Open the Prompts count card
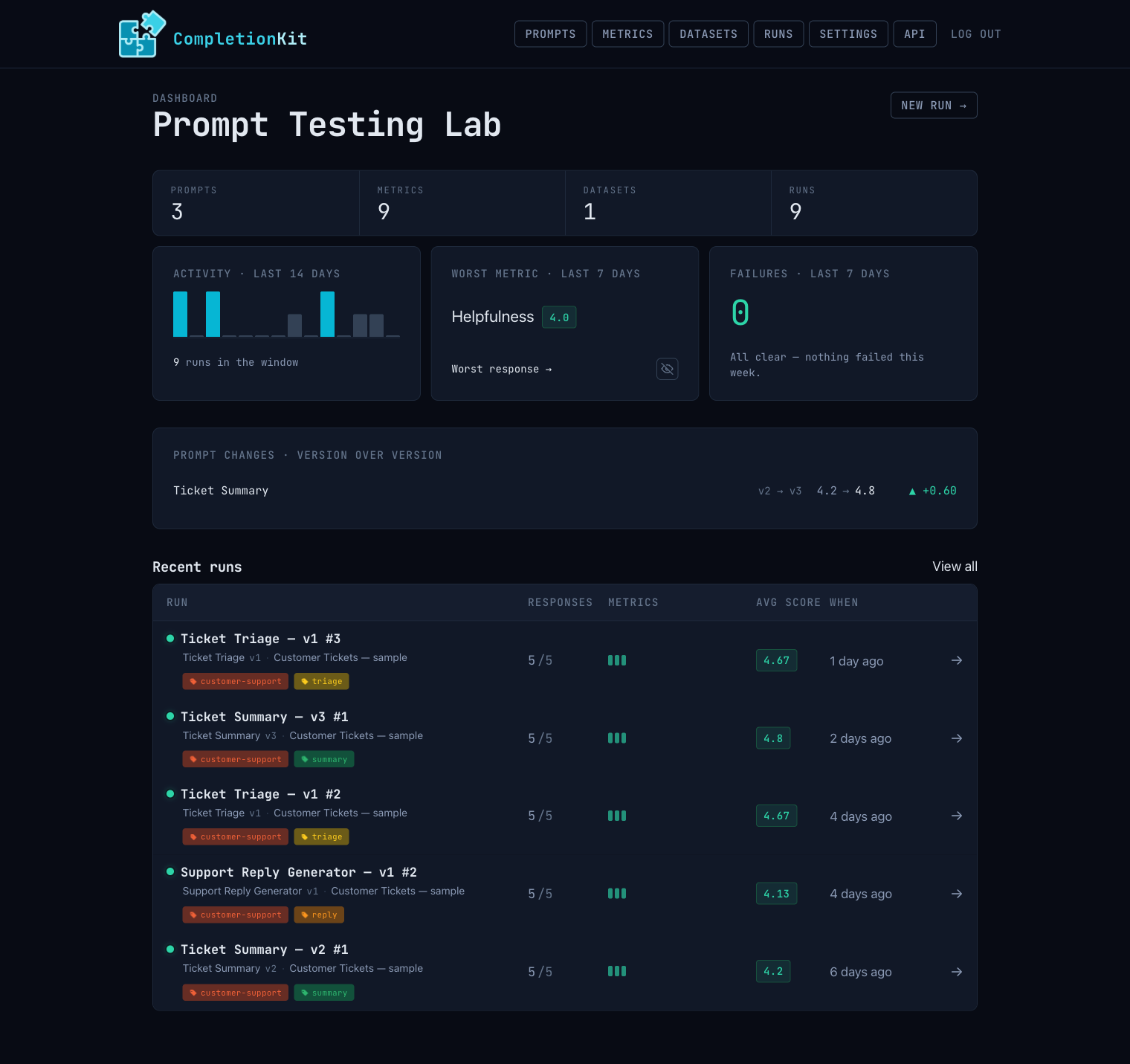 click(256, 203)
